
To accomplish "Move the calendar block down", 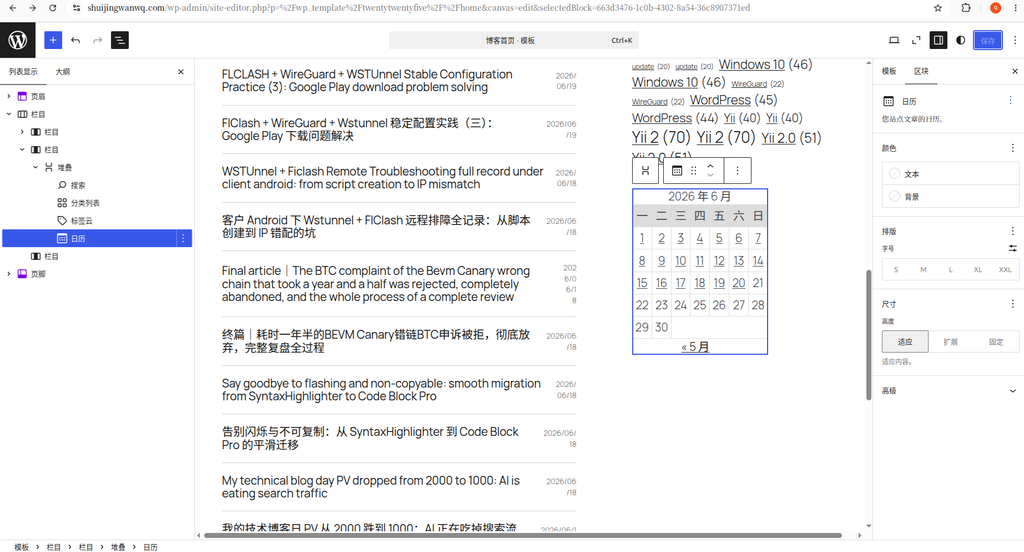I will tap(711, 176).
